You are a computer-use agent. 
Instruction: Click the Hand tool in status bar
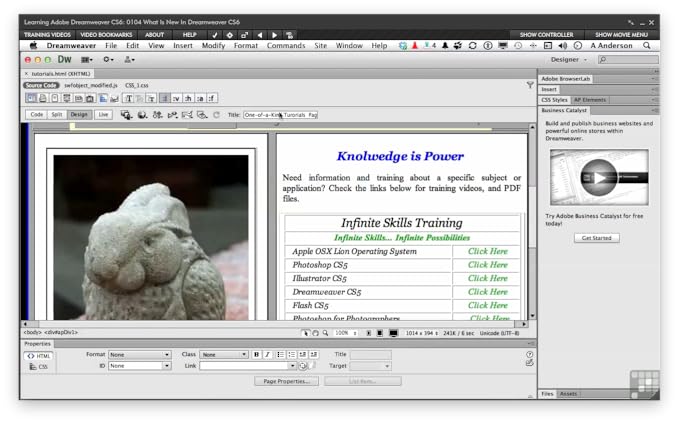316,333
